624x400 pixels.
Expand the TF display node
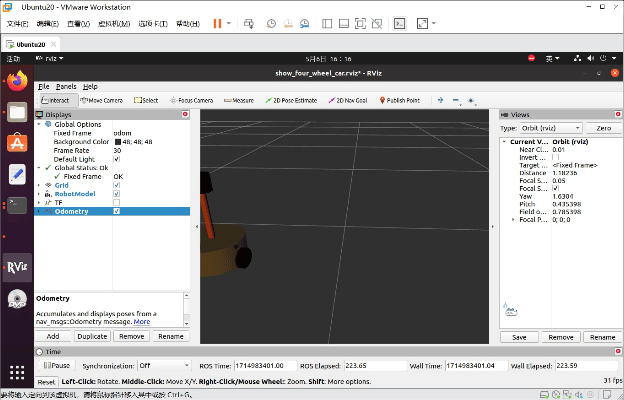[x=39, y=203]
